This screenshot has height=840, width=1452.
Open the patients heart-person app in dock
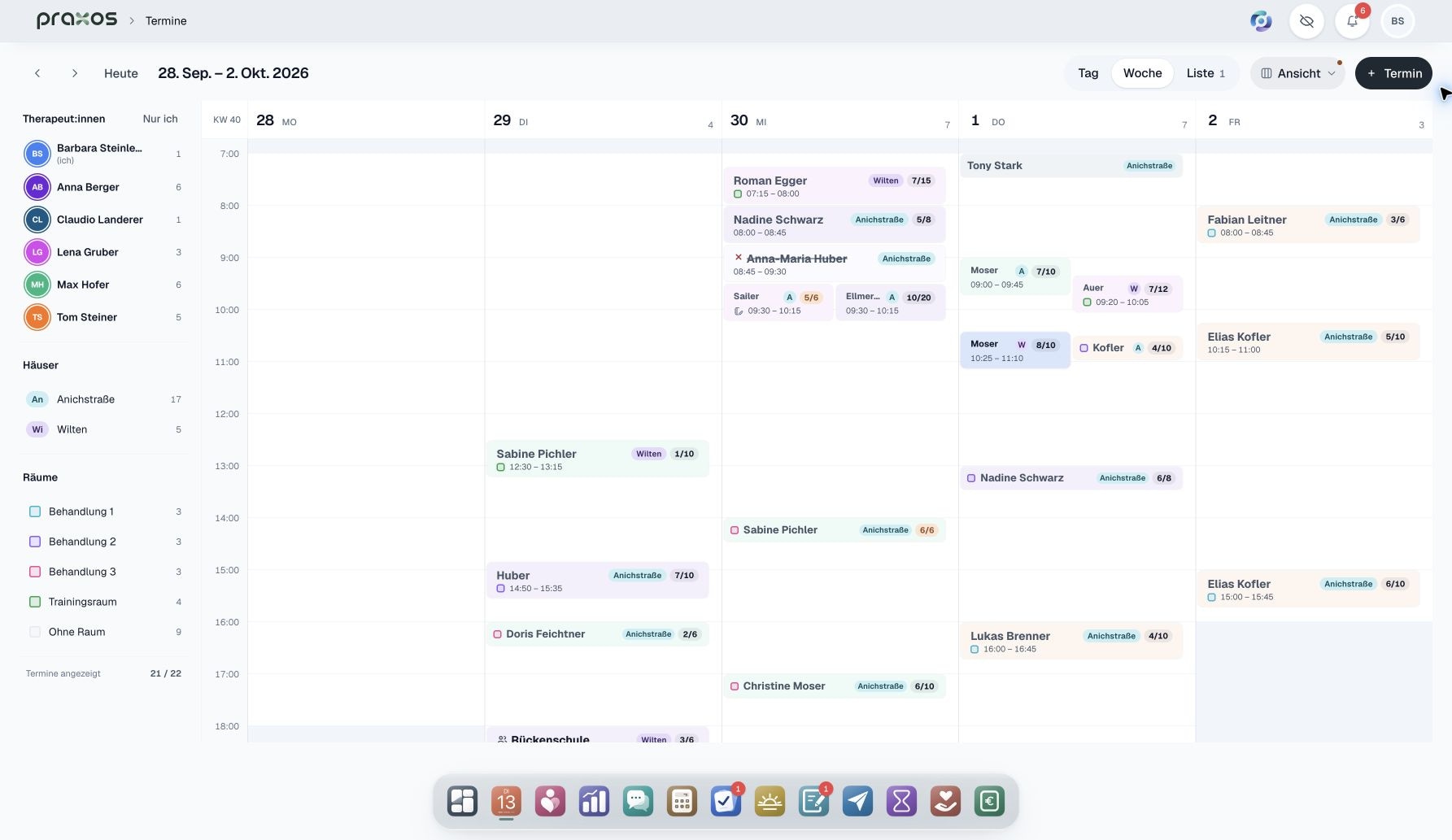click(550, 802)
